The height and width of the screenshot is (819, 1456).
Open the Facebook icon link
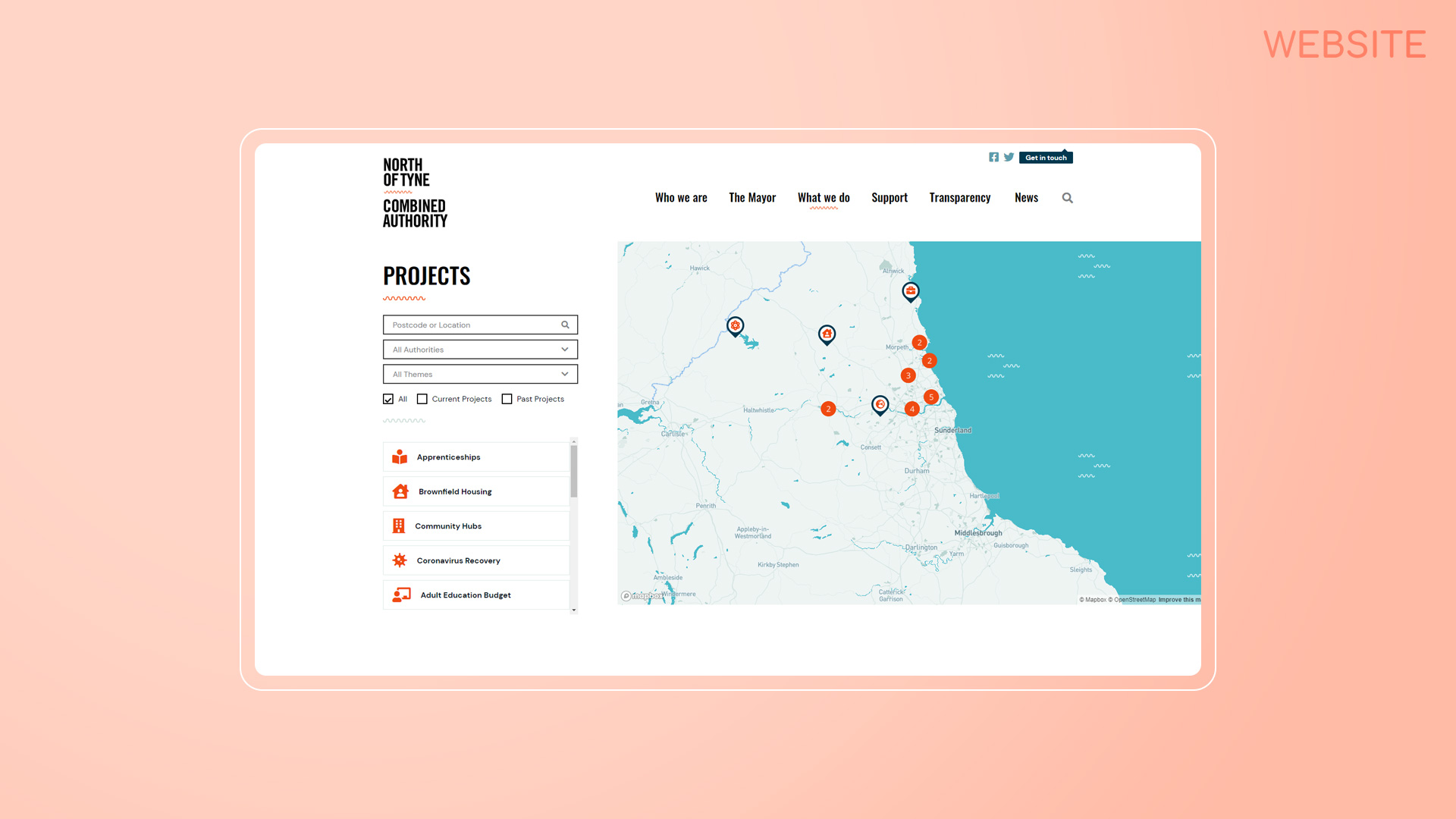coord(993,157)
